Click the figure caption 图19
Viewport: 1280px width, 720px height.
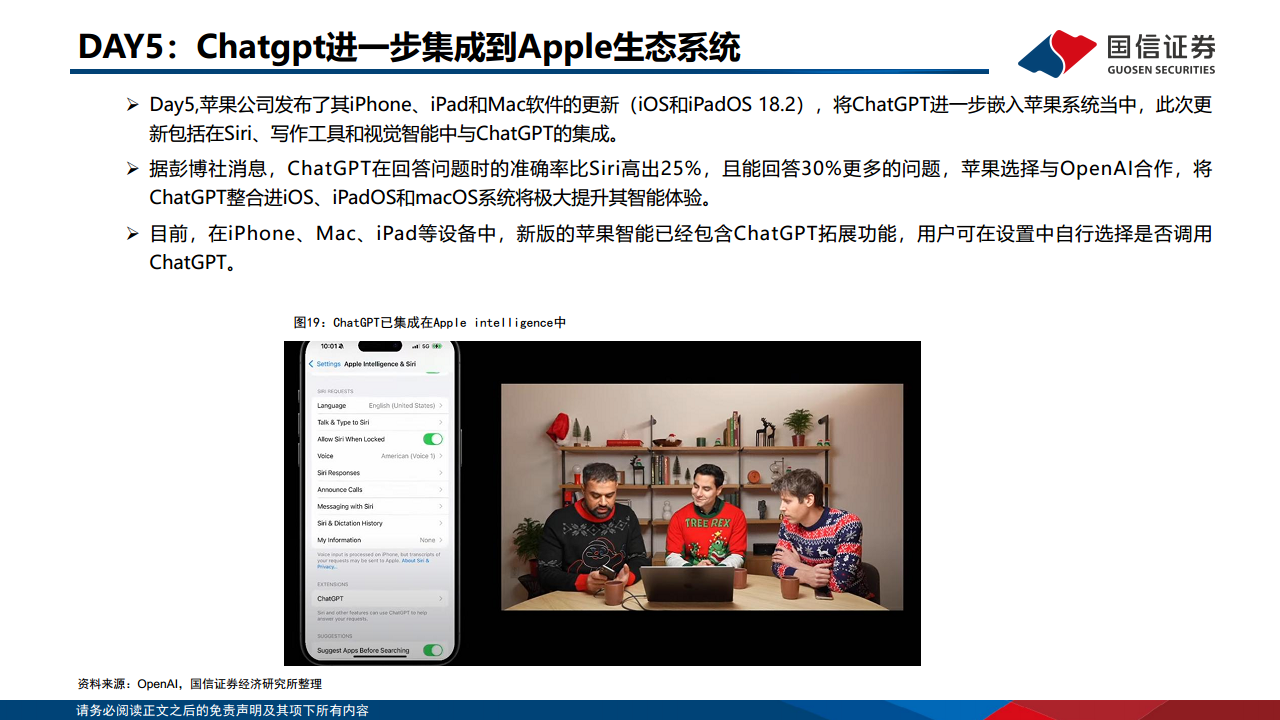pyautogui.click(x=430, y=323)
